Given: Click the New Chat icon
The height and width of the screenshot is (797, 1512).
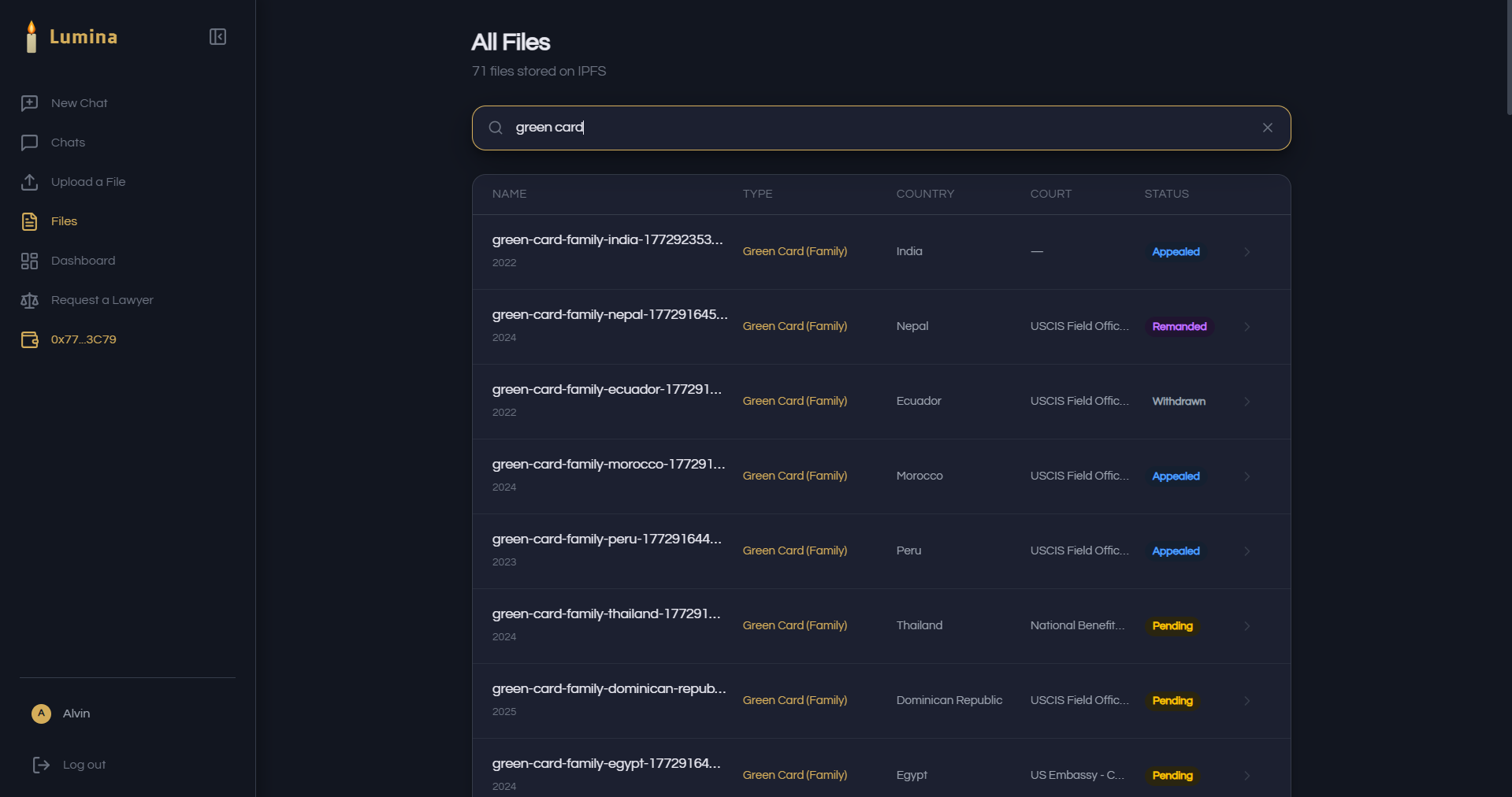Looking at the screenshot, I should click(x=29, y=103).
